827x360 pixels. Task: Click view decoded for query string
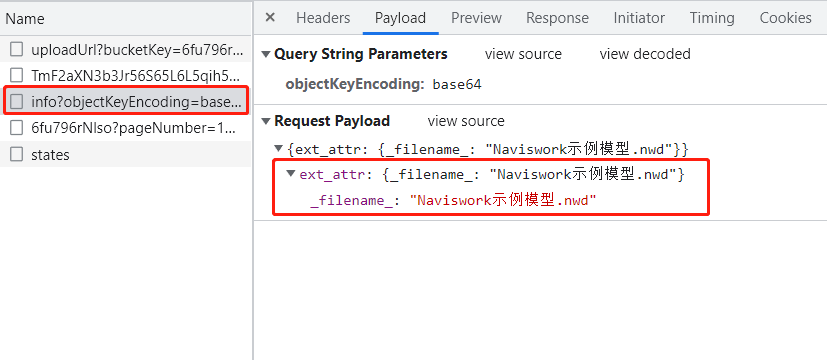point(645,54)
